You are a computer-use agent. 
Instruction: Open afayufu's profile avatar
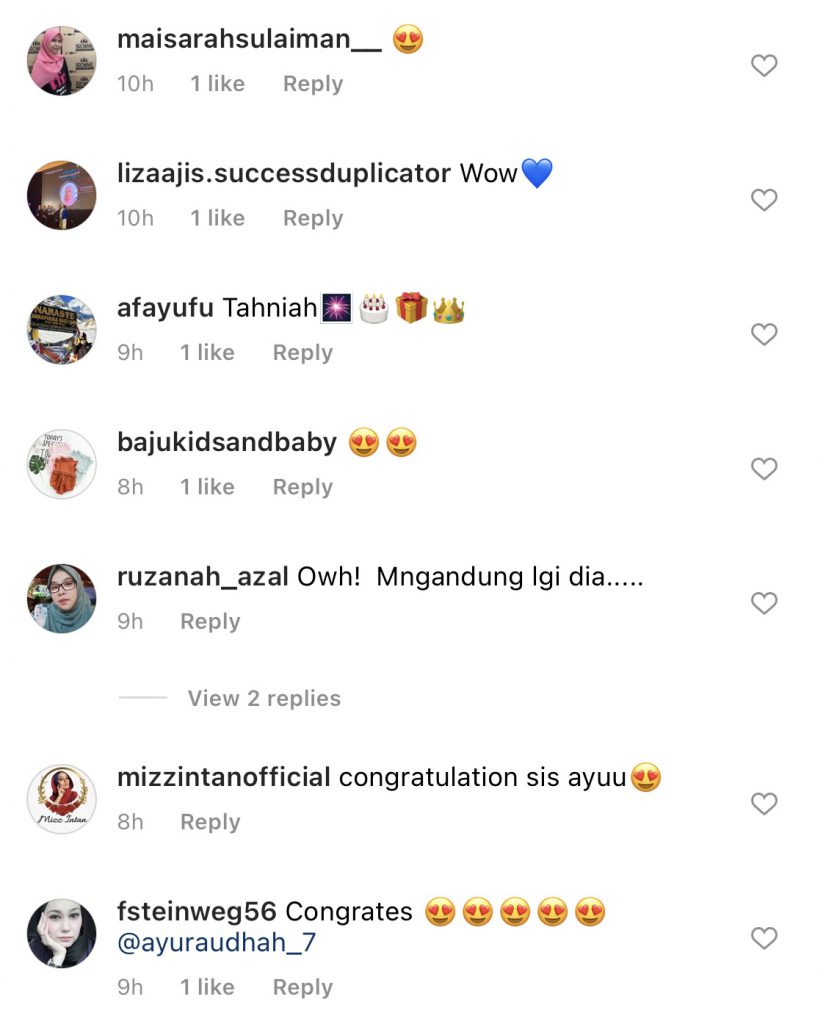[61, 330]
